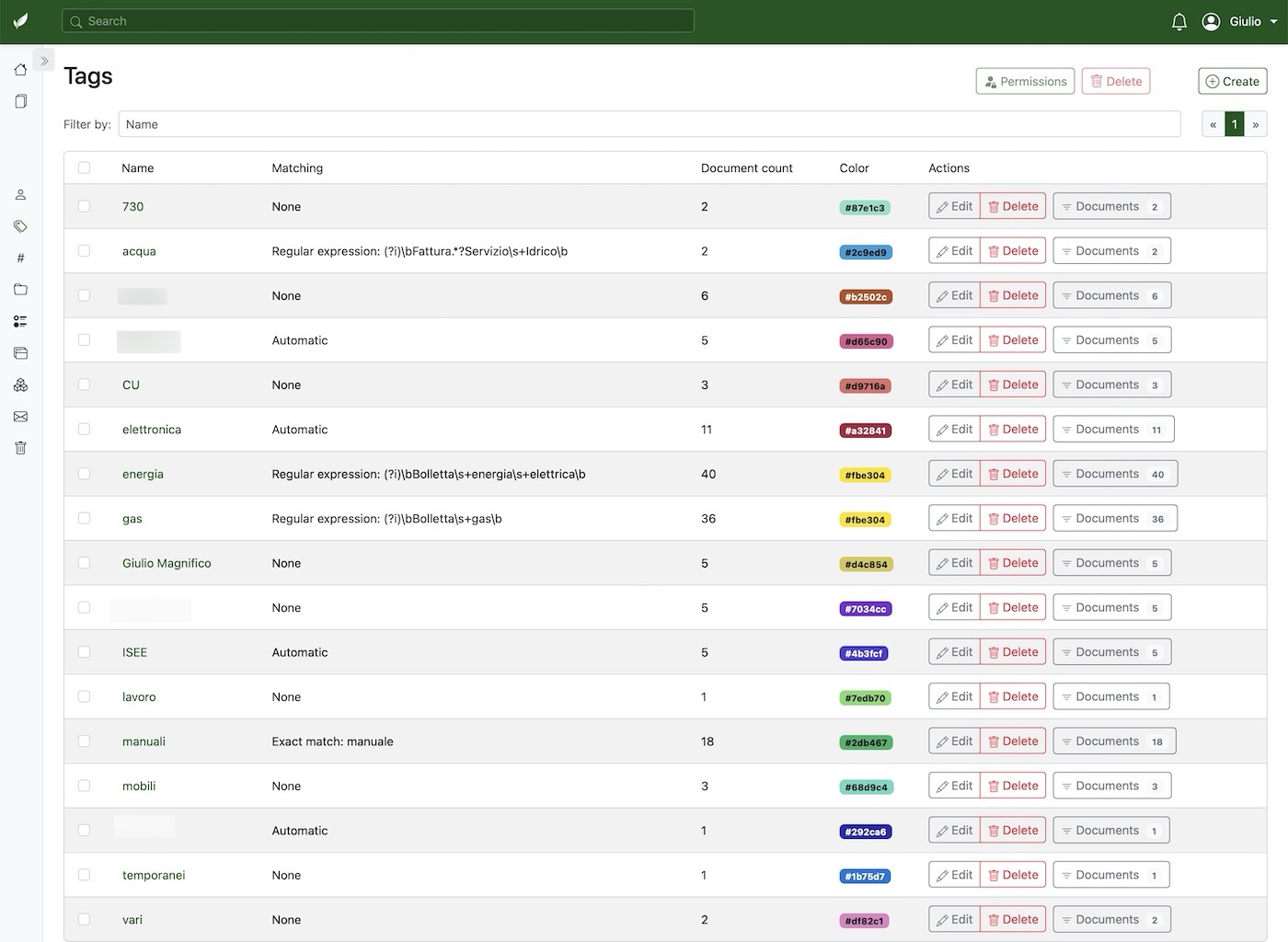Open Documents icon in sidebar
1288x942 pixels.
tap(20, 101)
